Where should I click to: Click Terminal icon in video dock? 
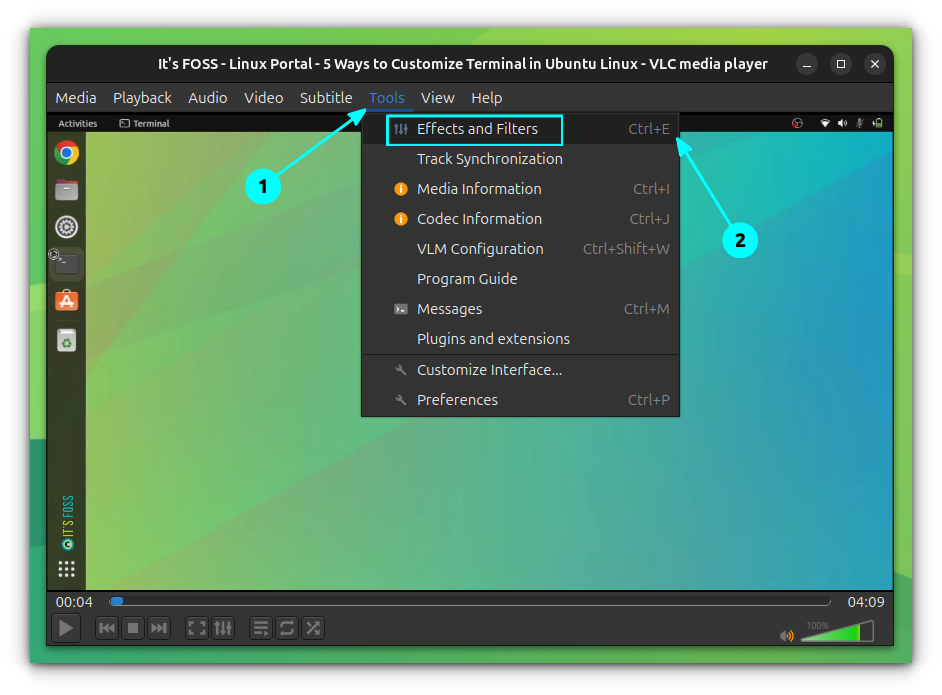67,264
